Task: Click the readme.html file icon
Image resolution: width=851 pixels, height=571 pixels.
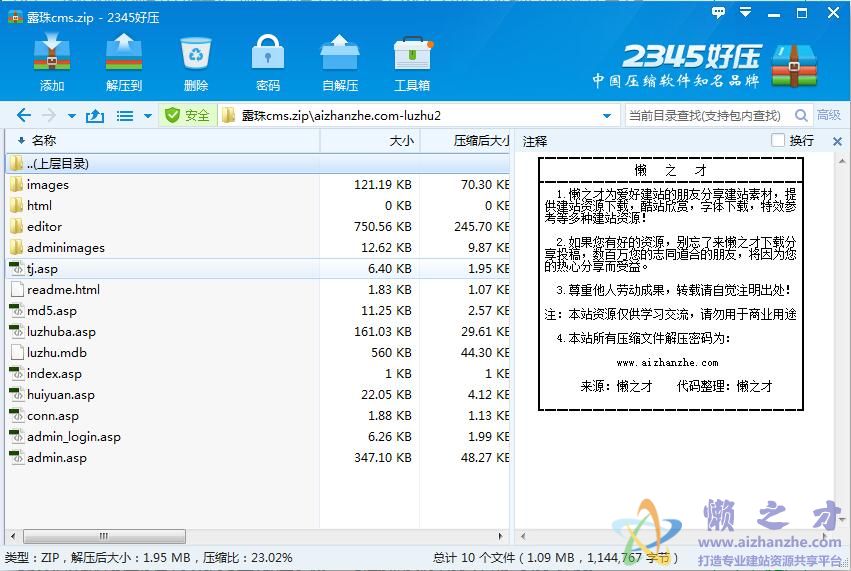Action: (x=17, y=289)
